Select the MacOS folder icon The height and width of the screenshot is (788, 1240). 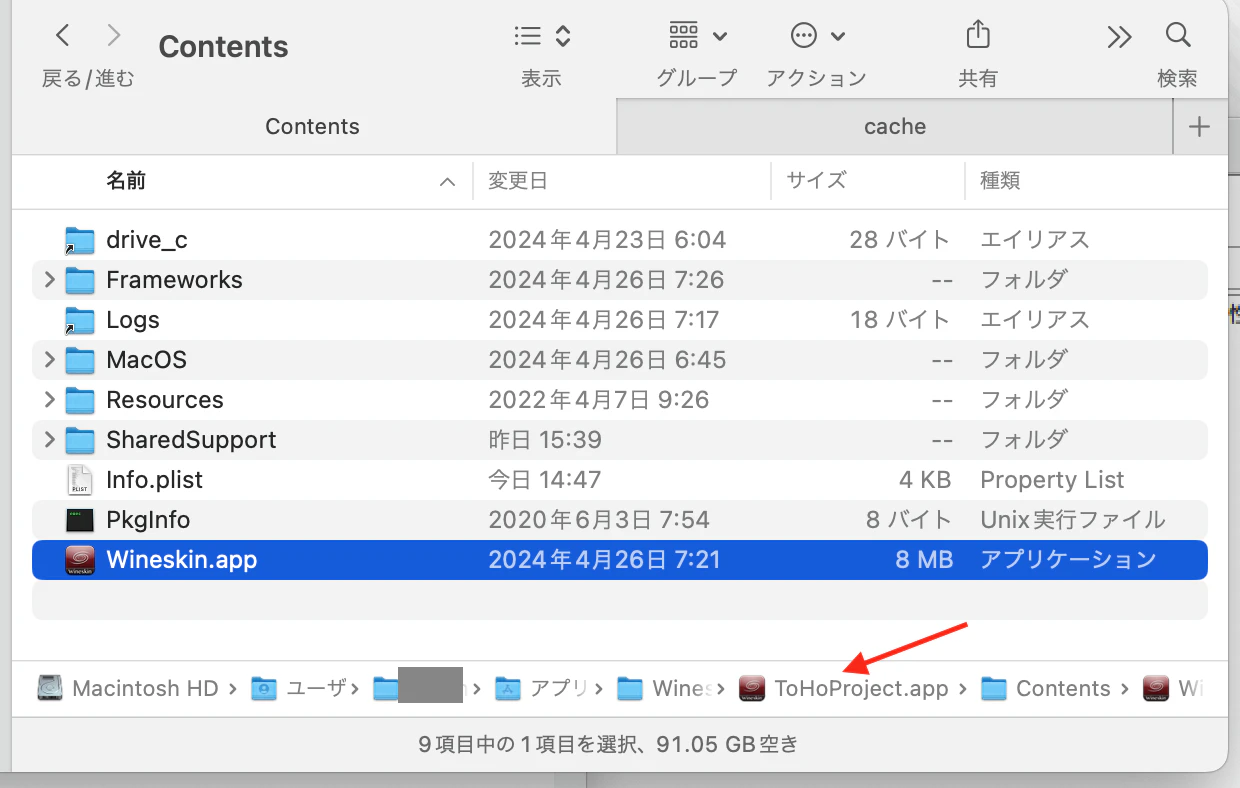79,360
